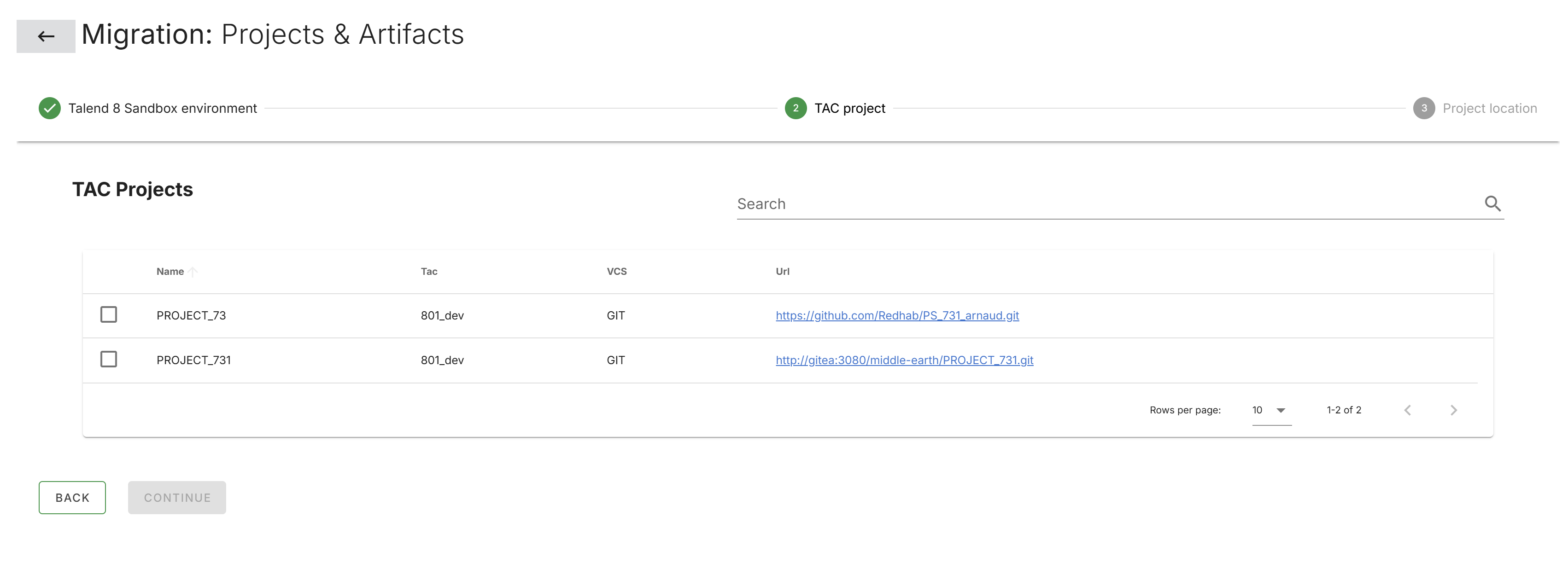Check the PROJECT_73 row checkbox
Viewport: 1568px width, 569px height.
(108, 314)
